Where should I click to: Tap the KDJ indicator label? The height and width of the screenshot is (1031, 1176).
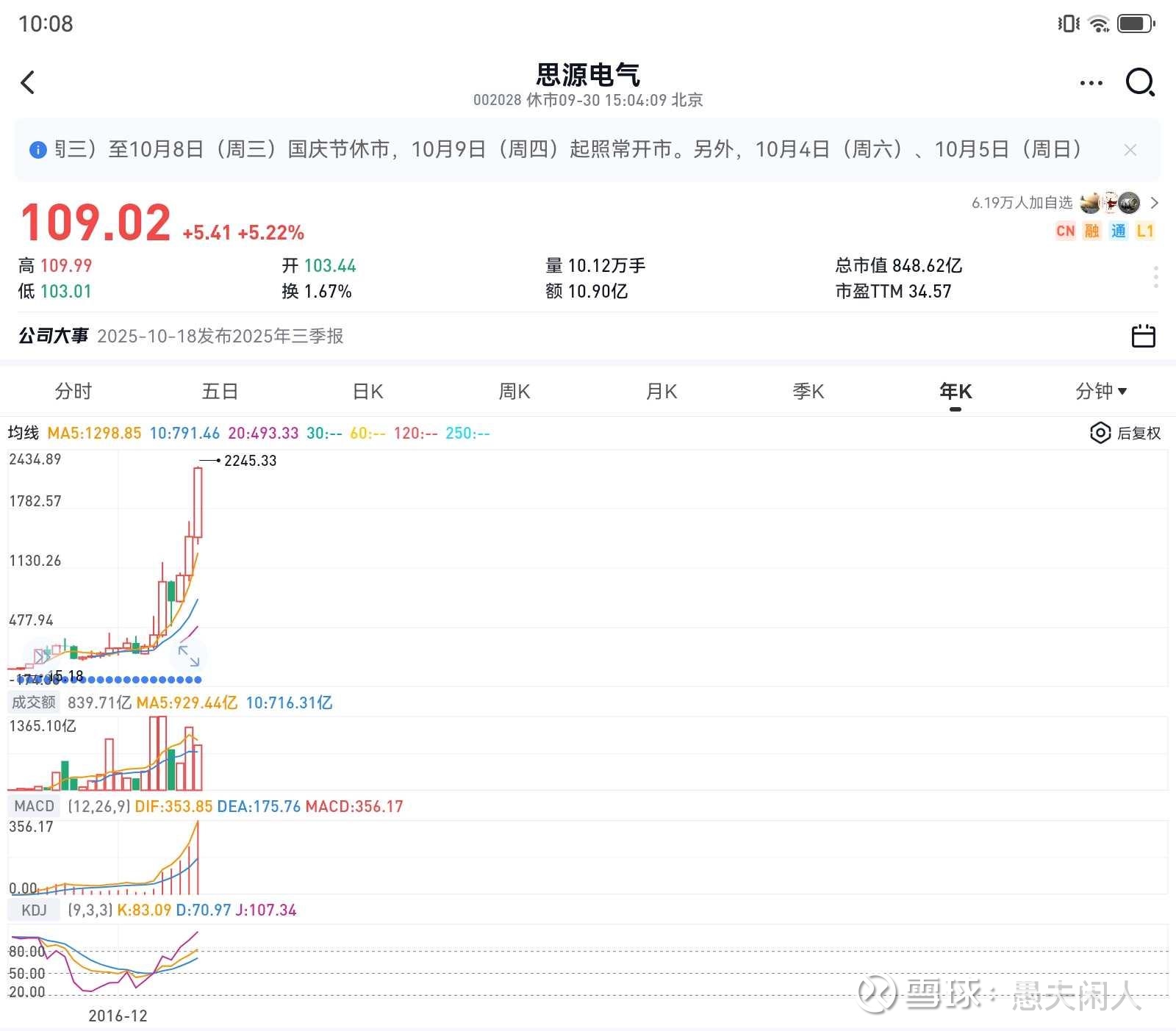[34, 910]
